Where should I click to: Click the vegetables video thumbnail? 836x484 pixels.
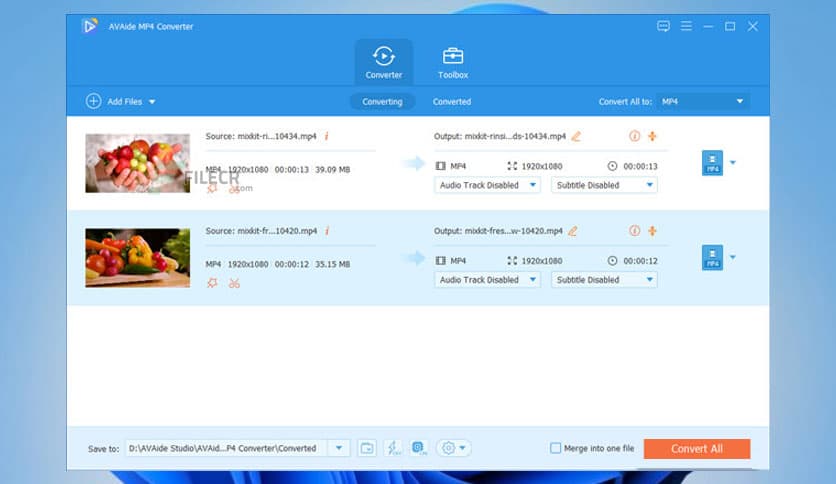pyautogui.click(x=138, y=258)
